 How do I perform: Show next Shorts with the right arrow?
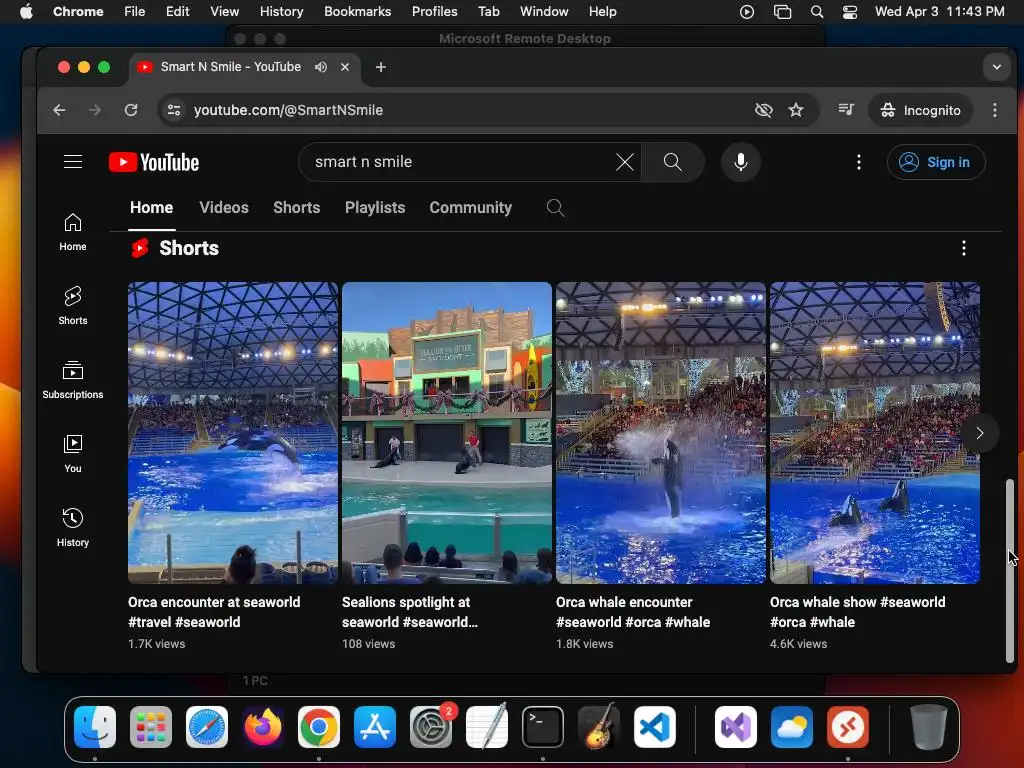979,433
